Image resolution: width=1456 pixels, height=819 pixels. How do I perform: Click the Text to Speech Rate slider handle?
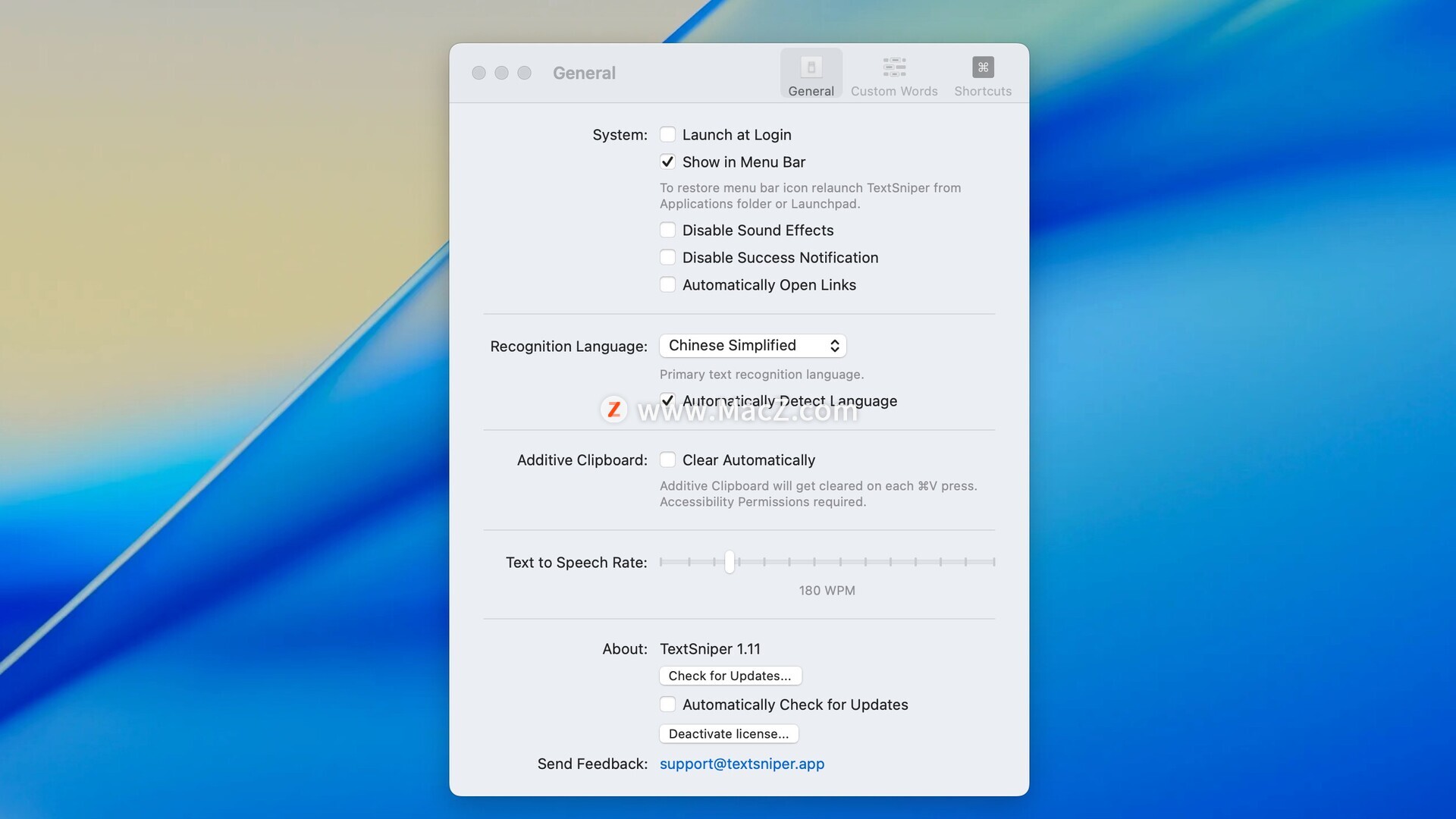point(730,562)
